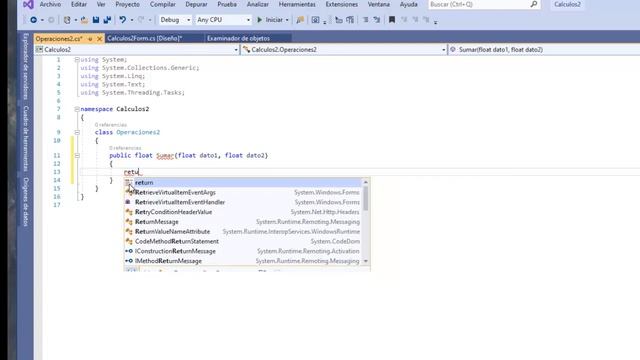The image size is (640, 360).
Task: Close the Operaciones2.cs tab with the X
Action: (99, 39)
